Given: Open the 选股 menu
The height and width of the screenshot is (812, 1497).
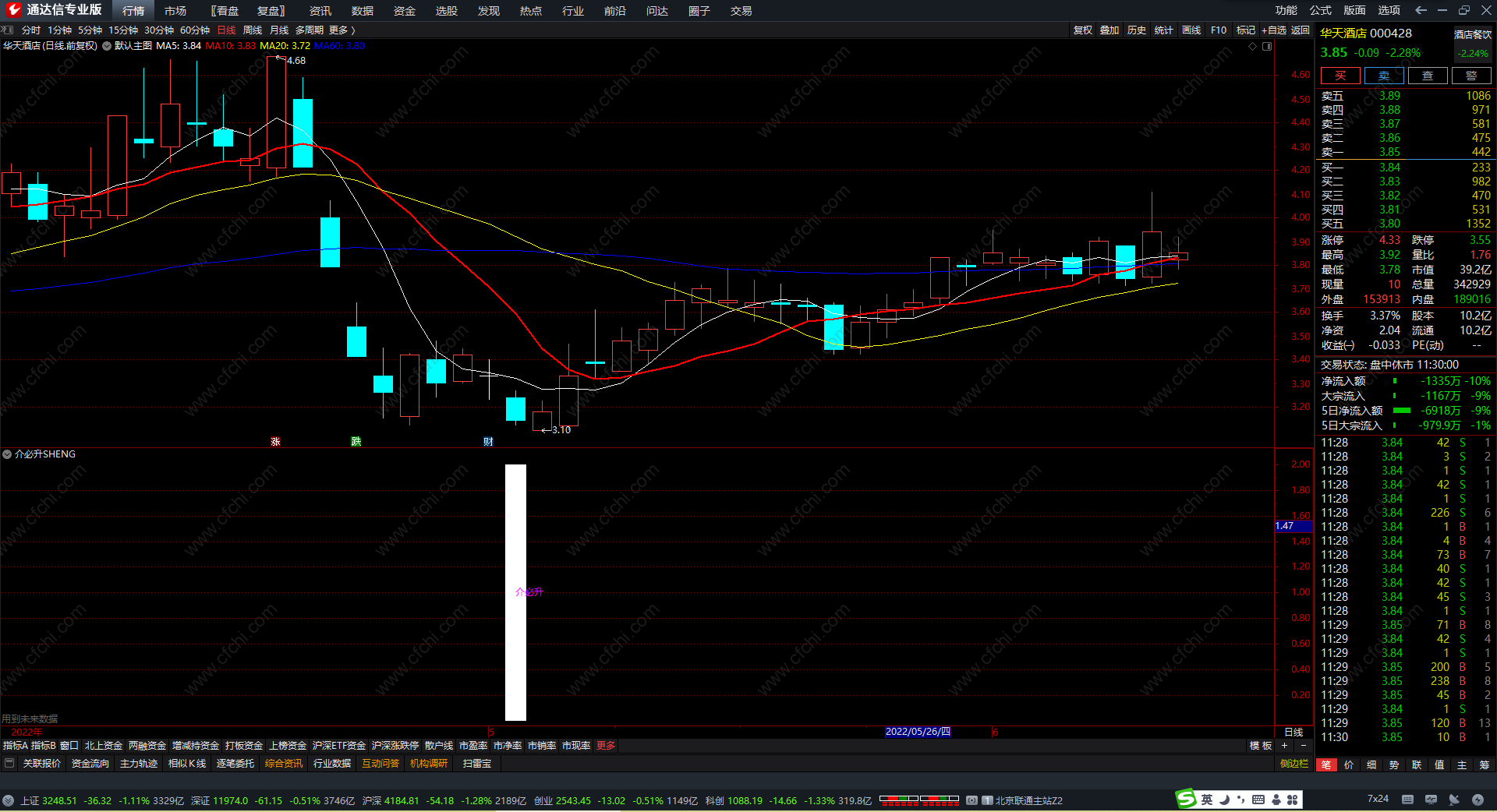Looking at the screenshot, I should [x=447, y=10].
